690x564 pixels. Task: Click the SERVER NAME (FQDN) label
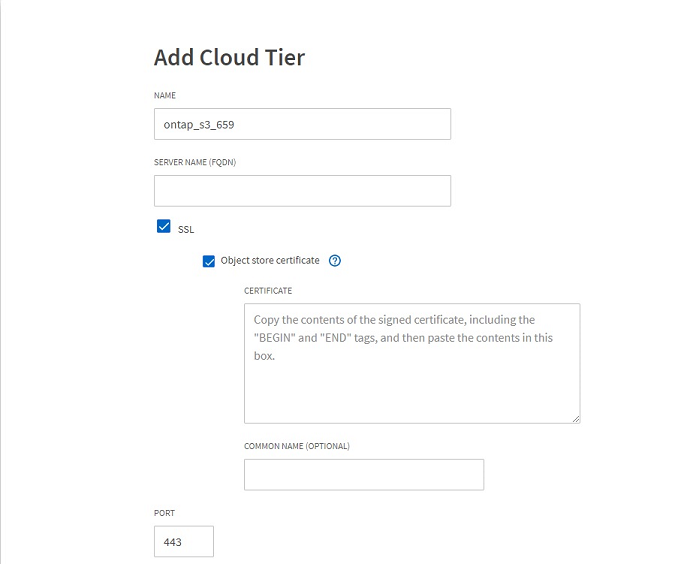click(x=195, y=162)
